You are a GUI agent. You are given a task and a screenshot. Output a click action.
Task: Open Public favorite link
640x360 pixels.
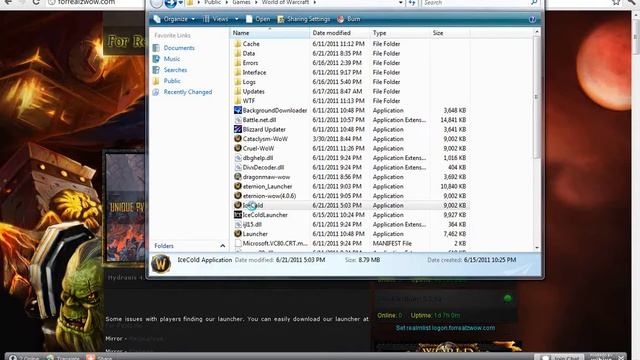coord(172,81)
